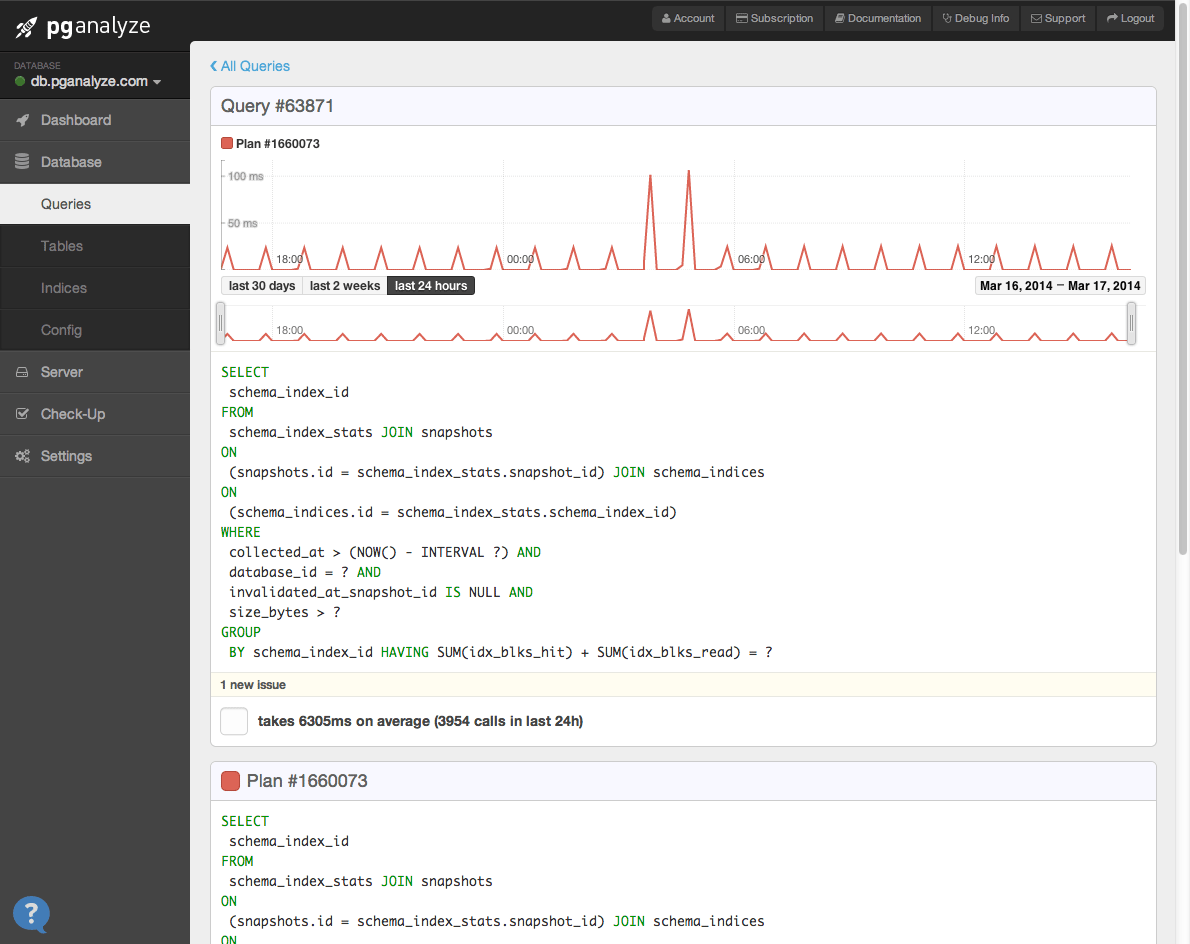Click the 'takes 6305ms on average' issue text

click(x=420, y=721)
